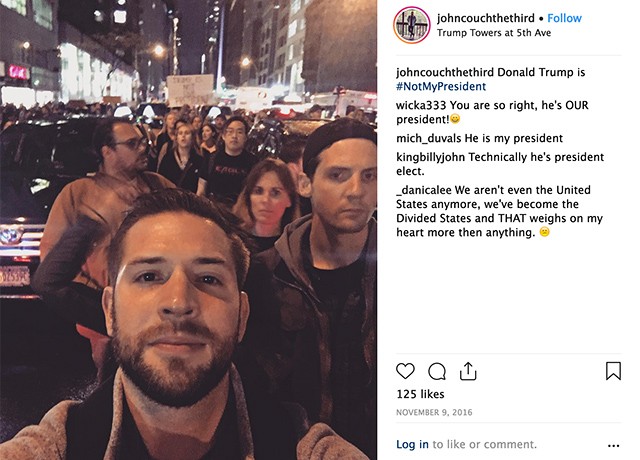Visit kingbillyjohn commenter profile

pos(431,157)
